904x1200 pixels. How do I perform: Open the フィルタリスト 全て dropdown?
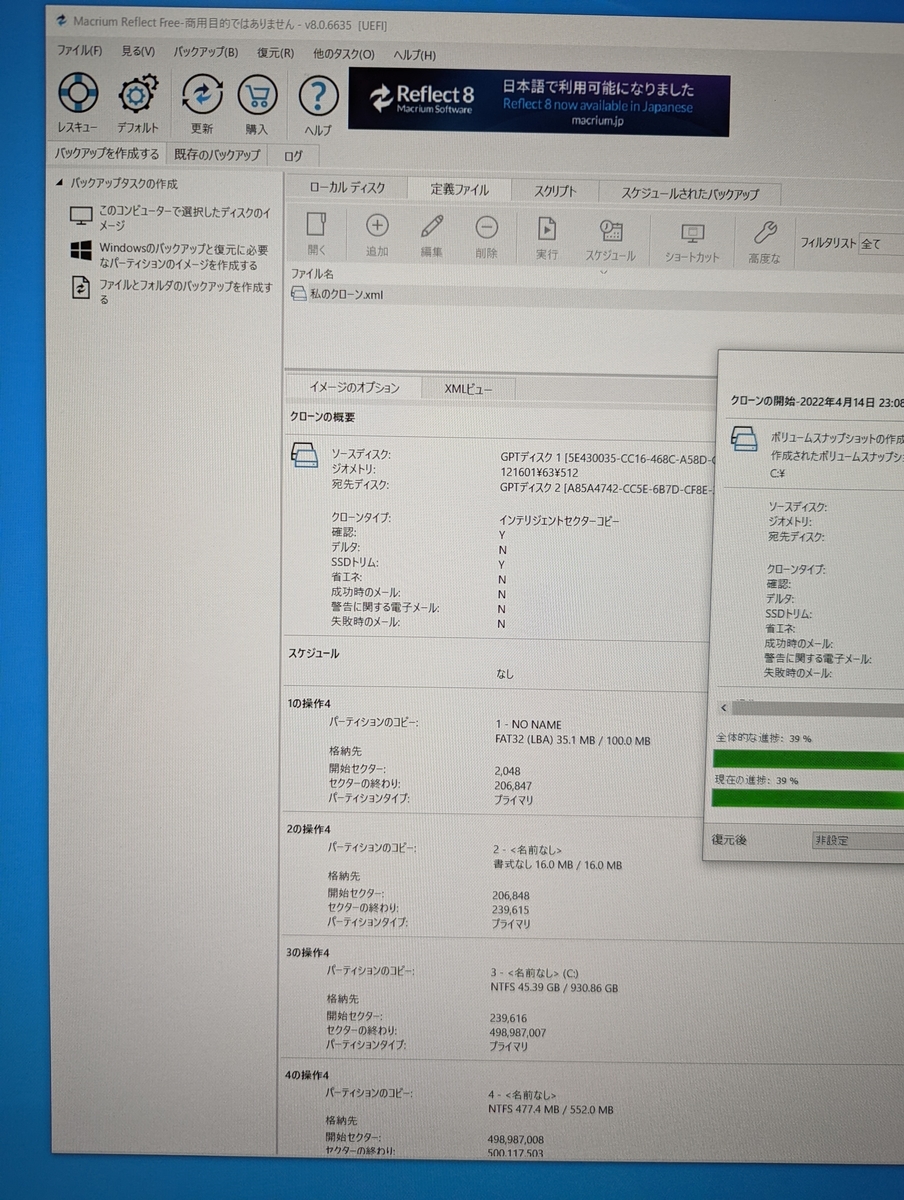coord(882,243)
